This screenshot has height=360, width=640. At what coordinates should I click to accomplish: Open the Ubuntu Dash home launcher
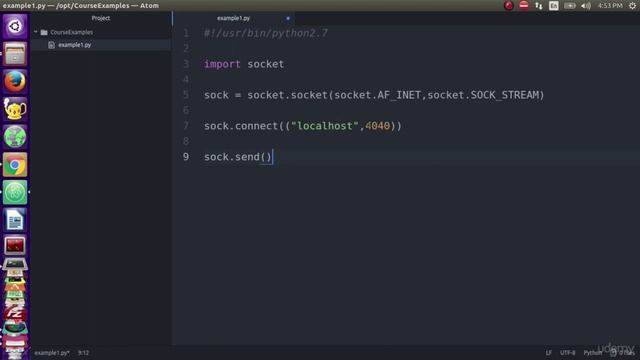point(15,27)
